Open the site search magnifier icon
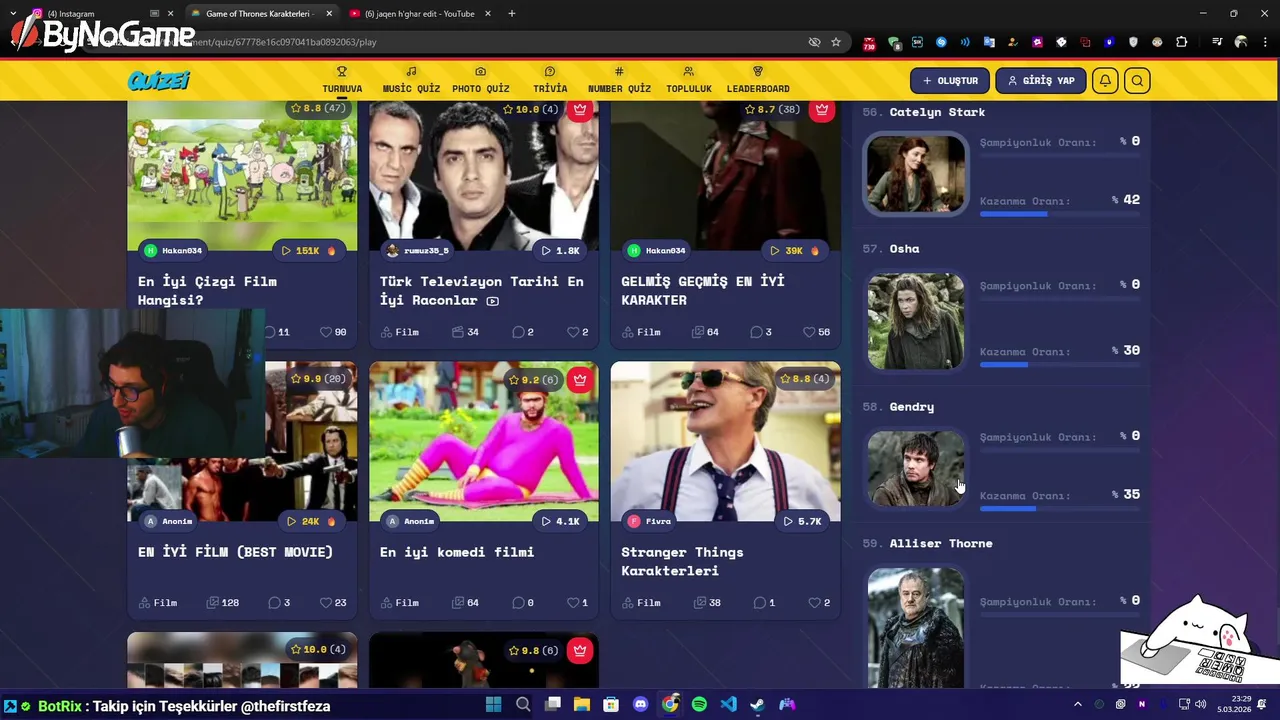Screen dimensions: 1280x720 pyautogui.click(x=1137, y=81)
